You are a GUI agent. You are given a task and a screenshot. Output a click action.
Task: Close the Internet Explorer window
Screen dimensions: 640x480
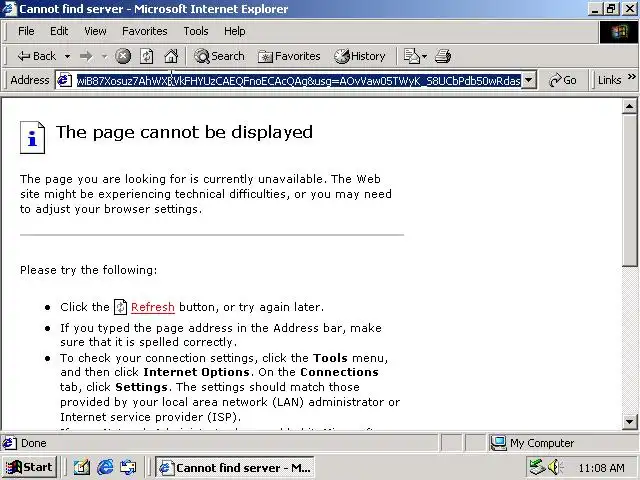coord(630,9)
